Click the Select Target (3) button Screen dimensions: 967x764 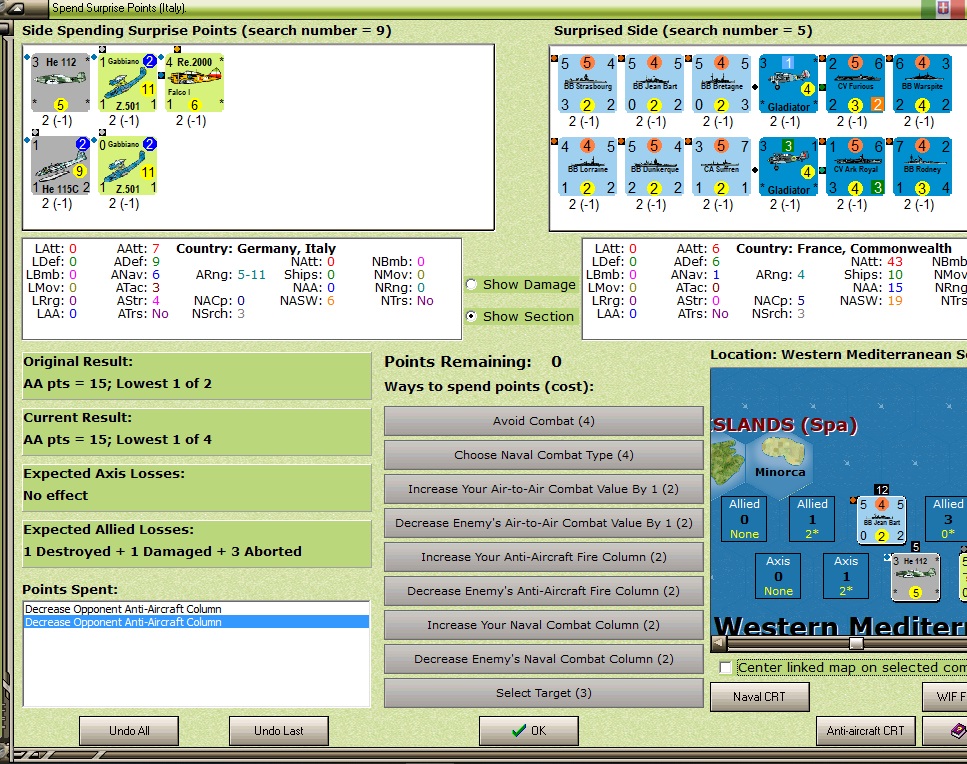[543, 693]
